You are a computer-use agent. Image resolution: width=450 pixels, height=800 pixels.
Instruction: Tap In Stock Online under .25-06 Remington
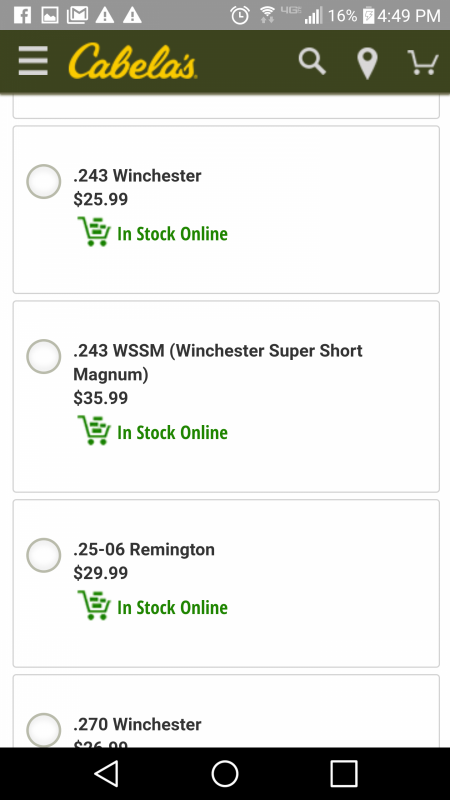[172, 608]
